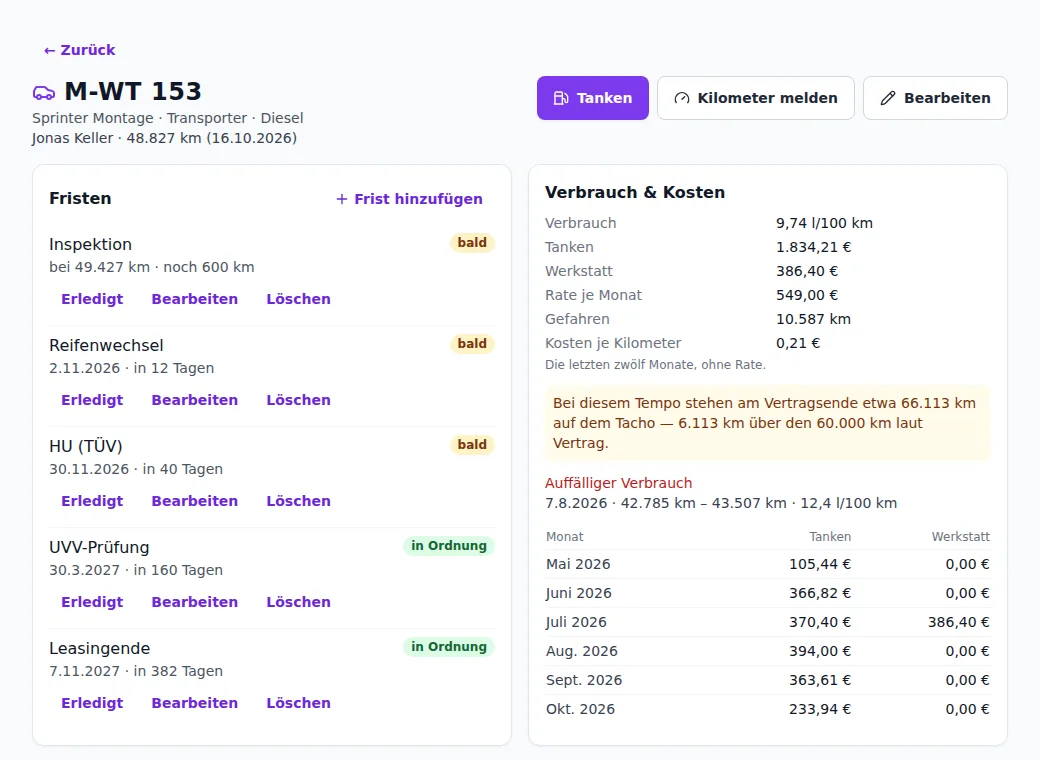Click the Kosten je Kilometer value 0,21 €

[798, 343]
